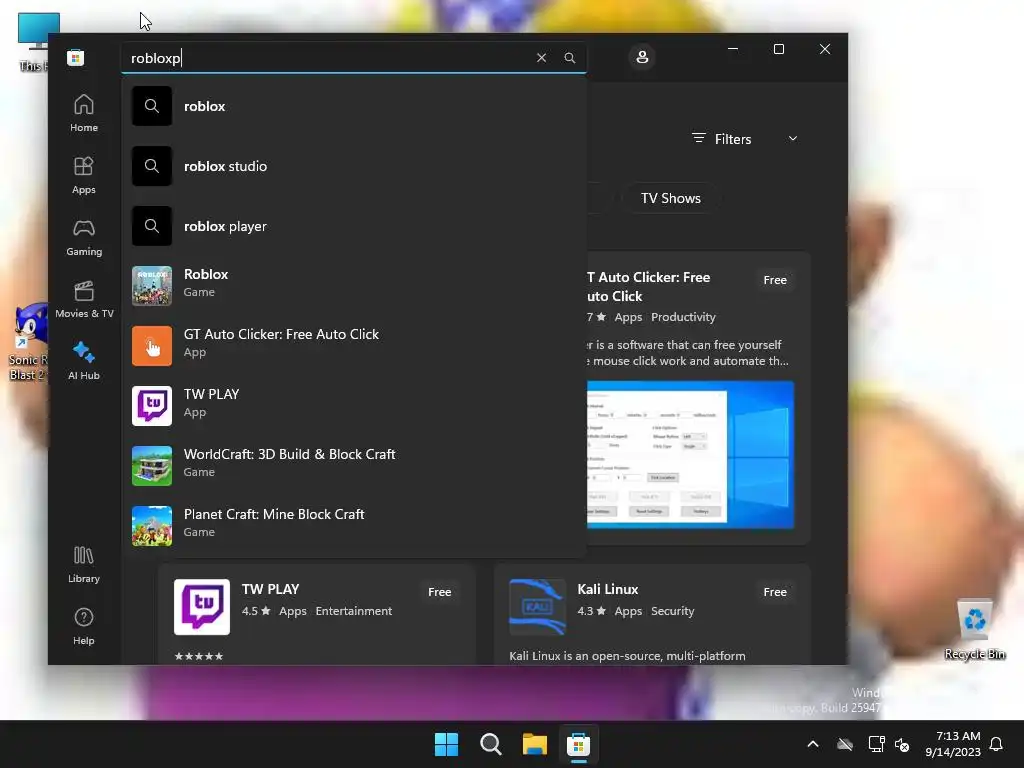Expand the Filters dropdown
The image size is (1024, 768).
coord(744,138)
